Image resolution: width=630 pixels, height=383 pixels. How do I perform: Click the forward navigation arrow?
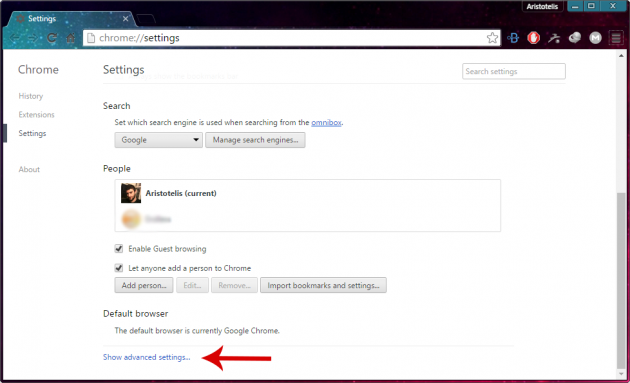point(33,38)
